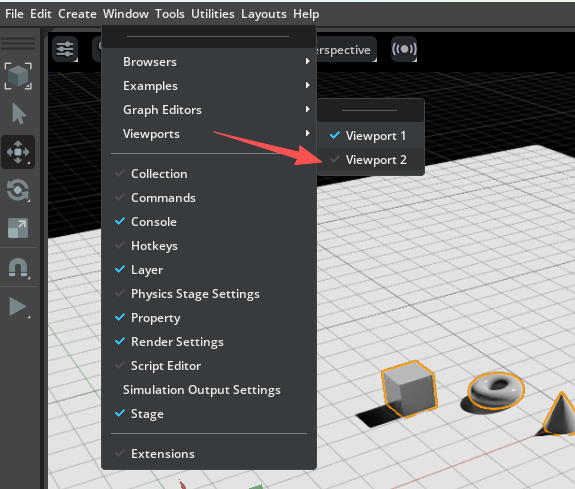Viewport: 575px width, 489px height.
Task: Expand the Viewports submenu
Action: pos(209,134)
